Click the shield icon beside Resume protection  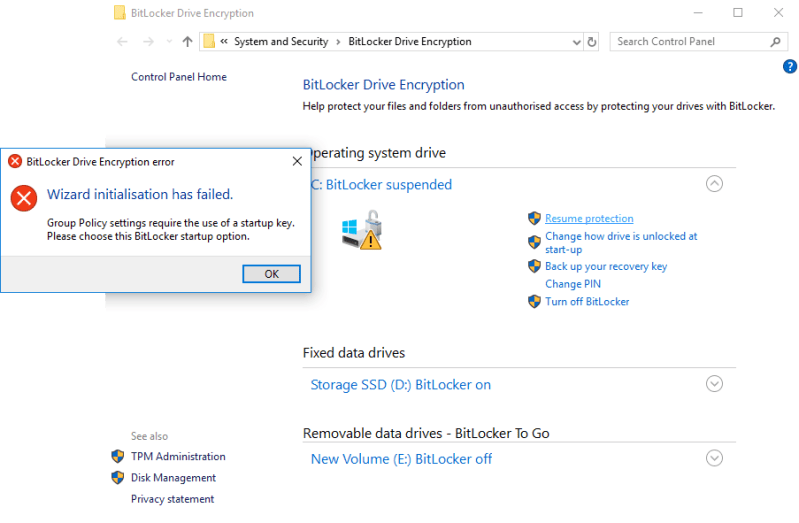point(534,218)
